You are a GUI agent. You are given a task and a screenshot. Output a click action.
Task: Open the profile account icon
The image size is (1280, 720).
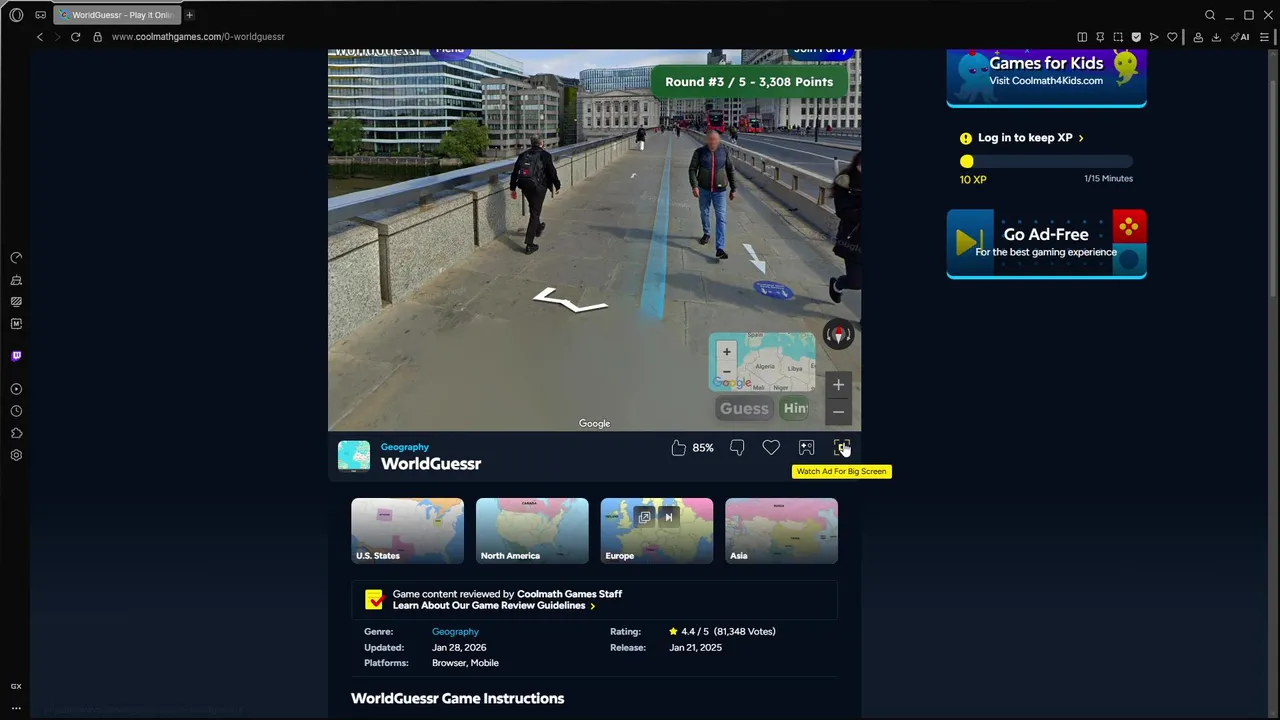coord(1198,37)
